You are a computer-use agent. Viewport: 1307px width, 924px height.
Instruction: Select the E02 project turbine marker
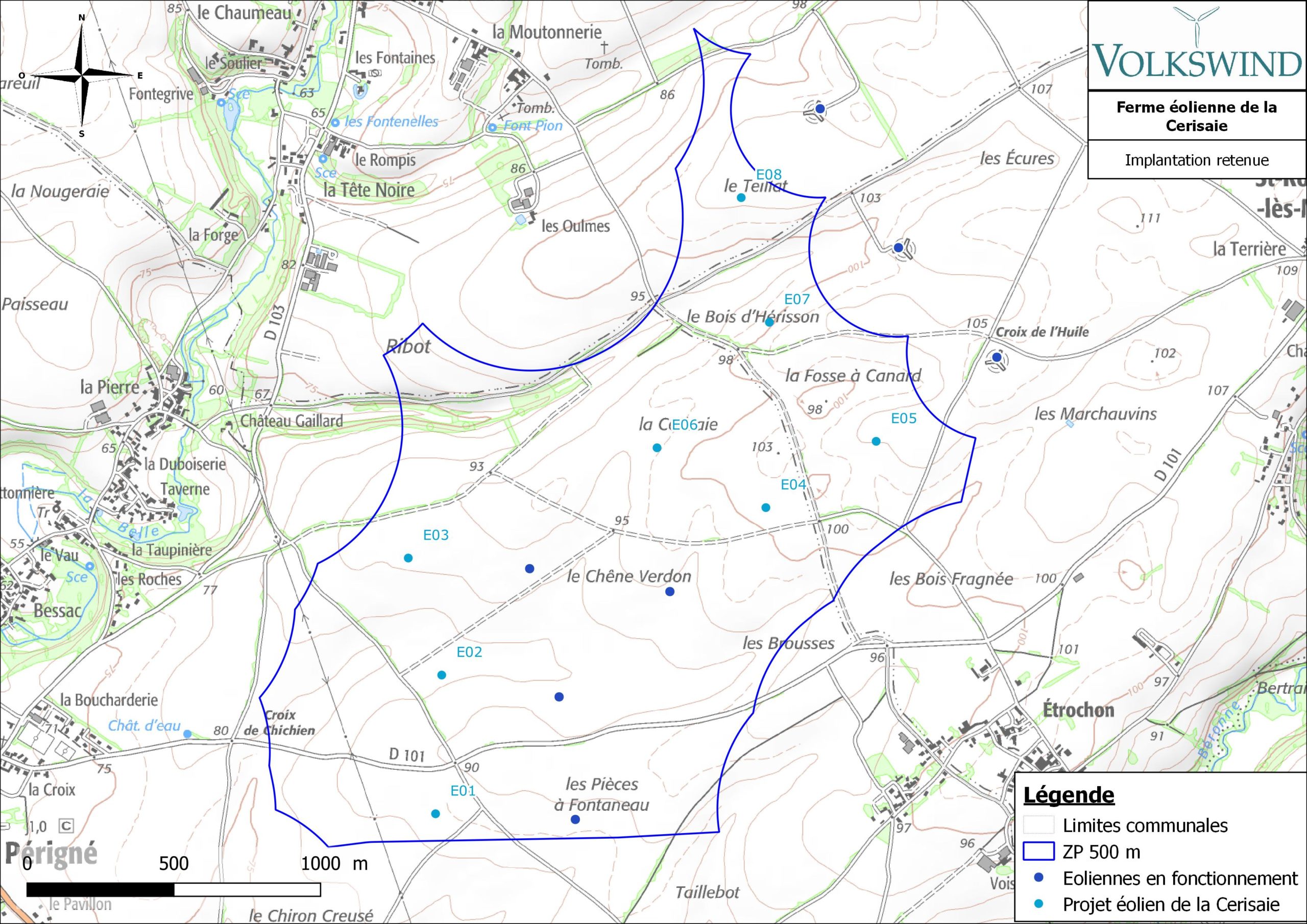441,675
